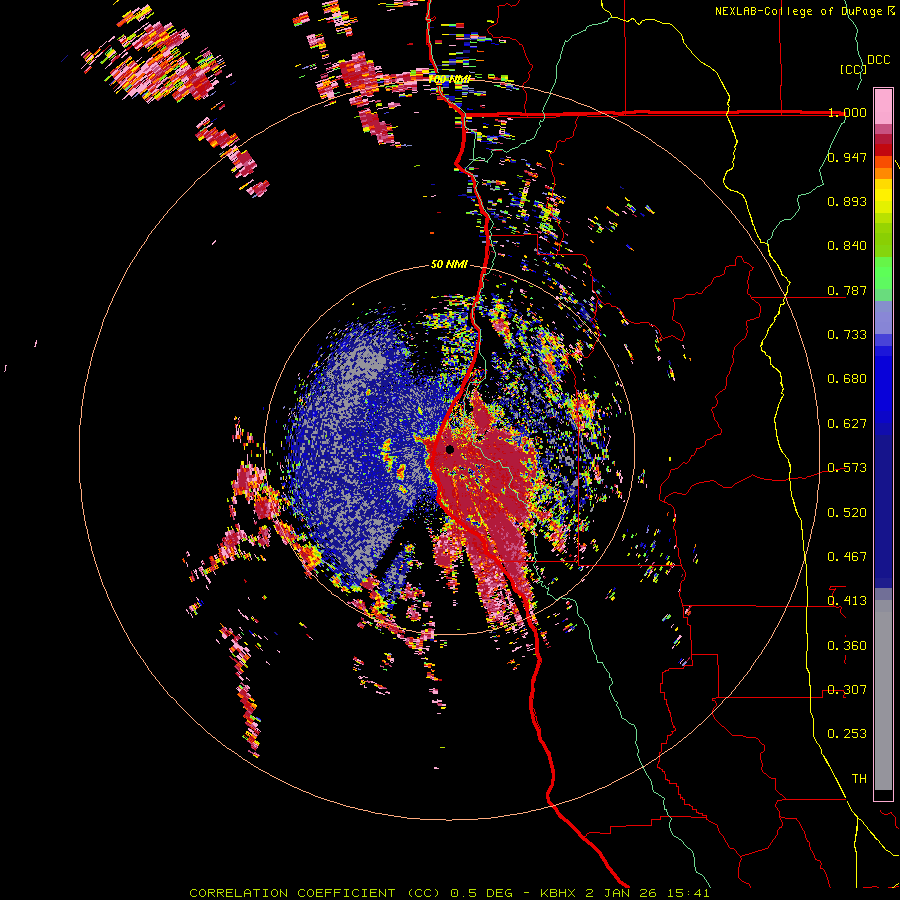The height and width of the screenshot is (900, 900).
Task: Click the 0.893 color scale value
Action: [x=847, y=201]
